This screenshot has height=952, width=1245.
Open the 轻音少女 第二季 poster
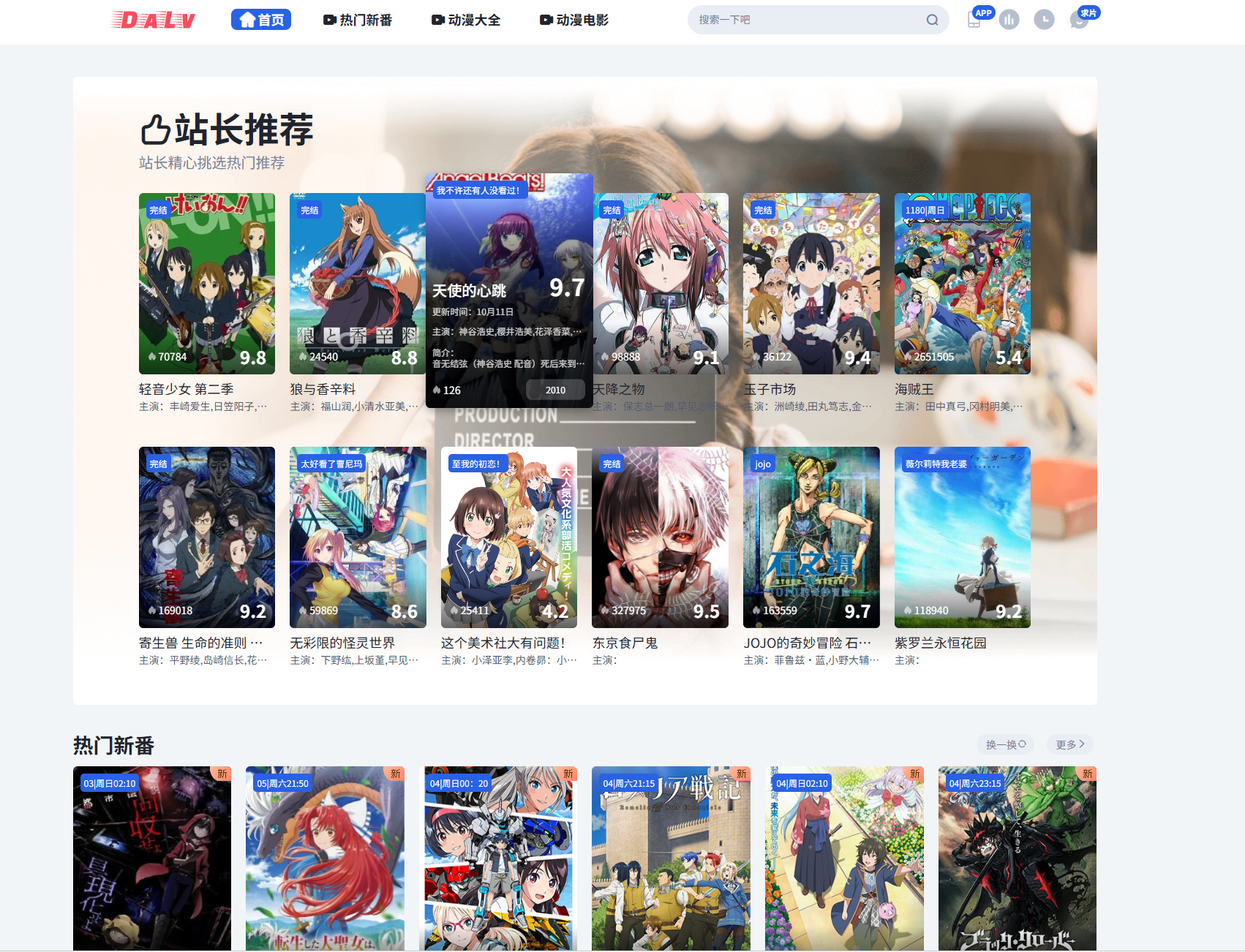[207, 284]
